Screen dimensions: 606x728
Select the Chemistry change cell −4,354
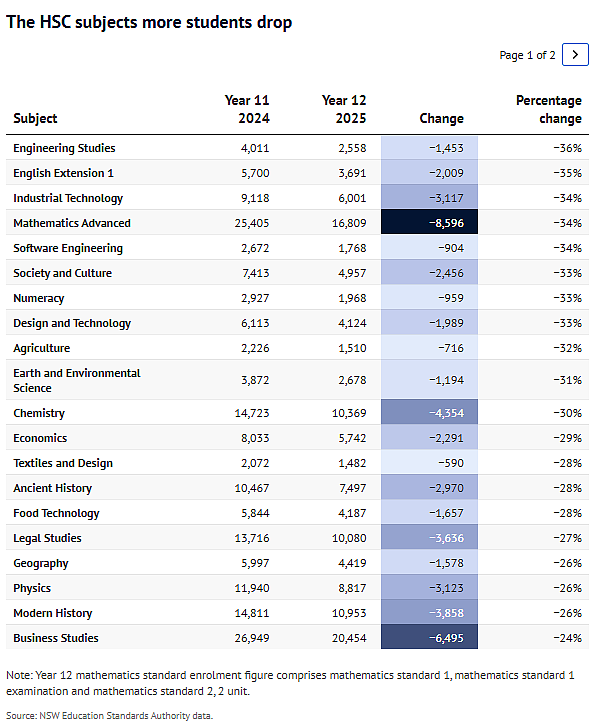(429, 412)
